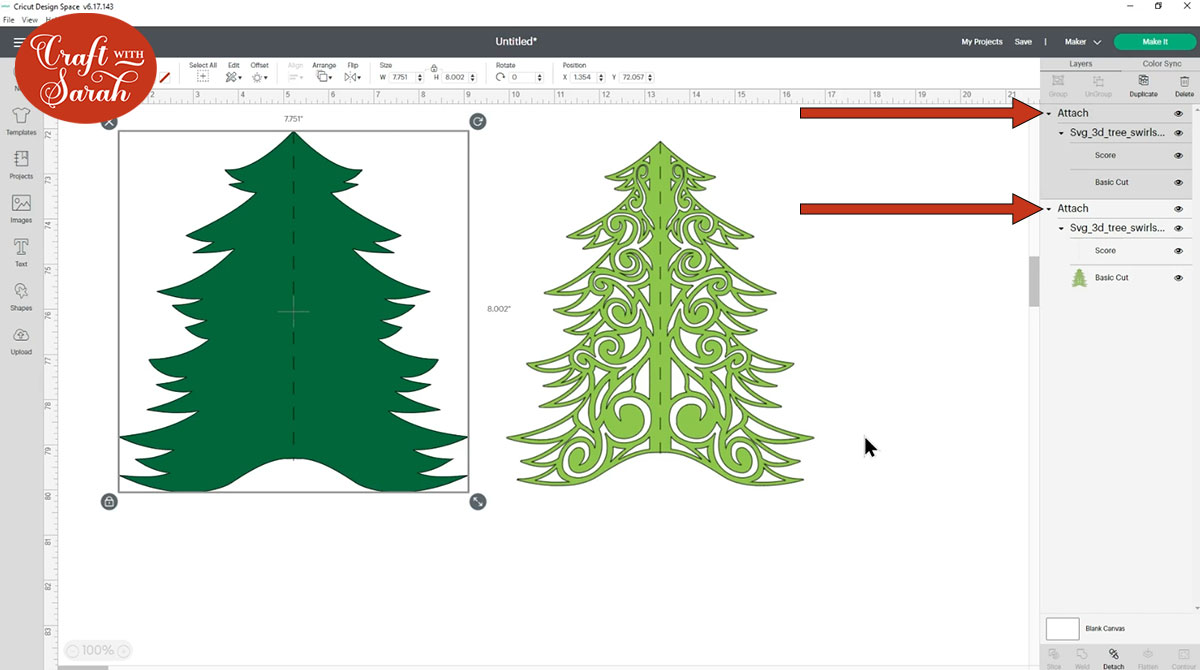Select the first Score layer row
Image resolution: width=1200 pixels, height=670 pixels.
[x=1118, y=156]
